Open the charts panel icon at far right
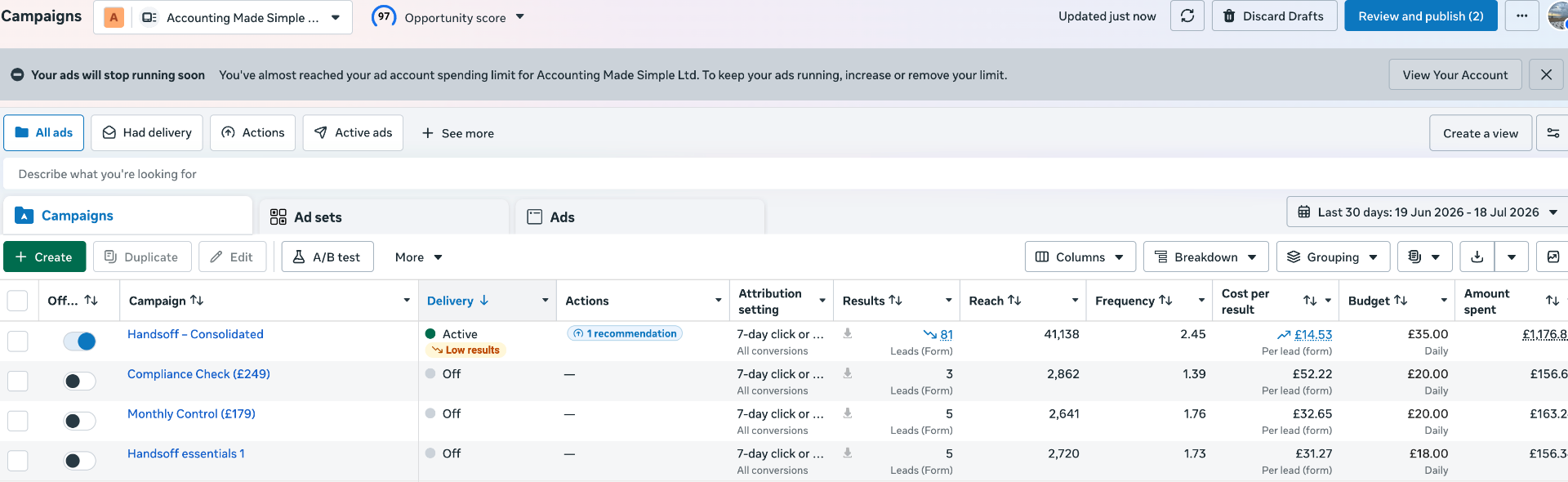Screen dimensions: 1568x482 pyautogui.click(x=1552, y=257)
